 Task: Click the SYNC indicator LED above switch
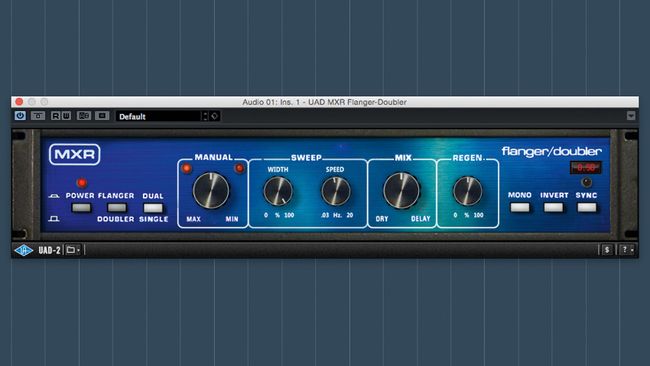coord(586,182)
